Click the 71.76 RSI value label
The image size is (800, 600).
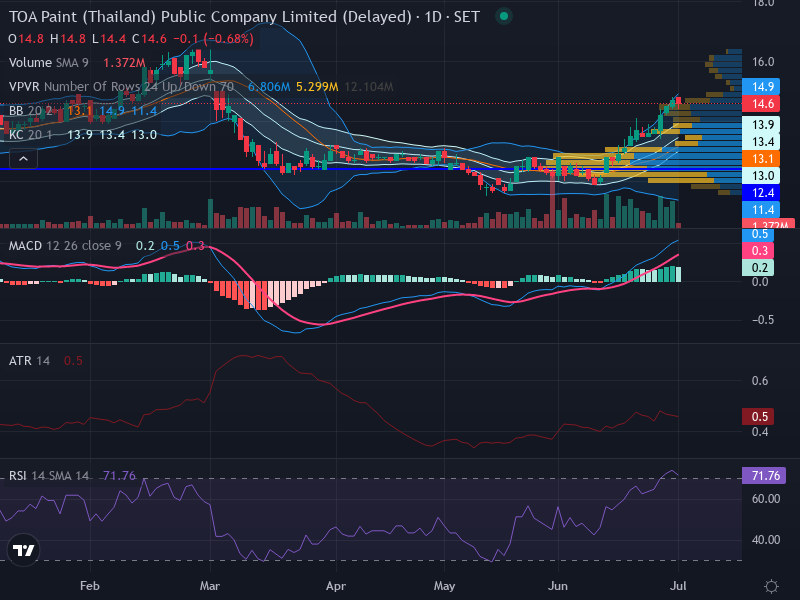coord(764,476)
